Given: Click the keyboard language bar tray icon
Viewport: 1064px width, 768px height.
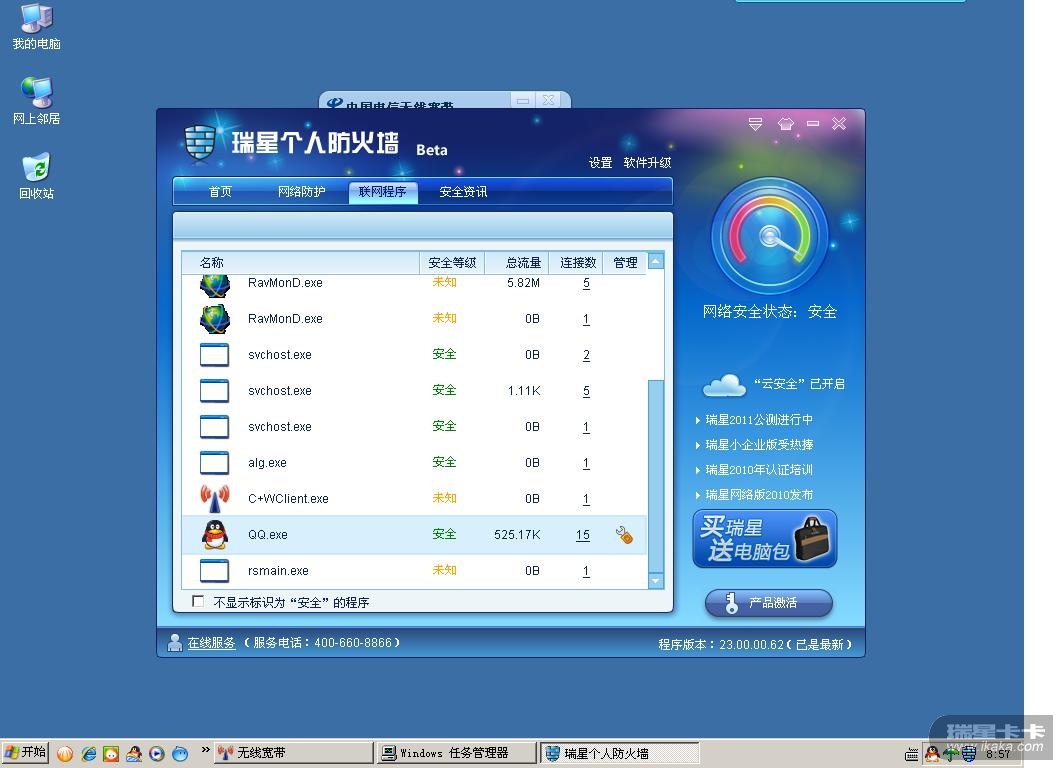Looking at the screenshot, I should click(x=911, y=754).
